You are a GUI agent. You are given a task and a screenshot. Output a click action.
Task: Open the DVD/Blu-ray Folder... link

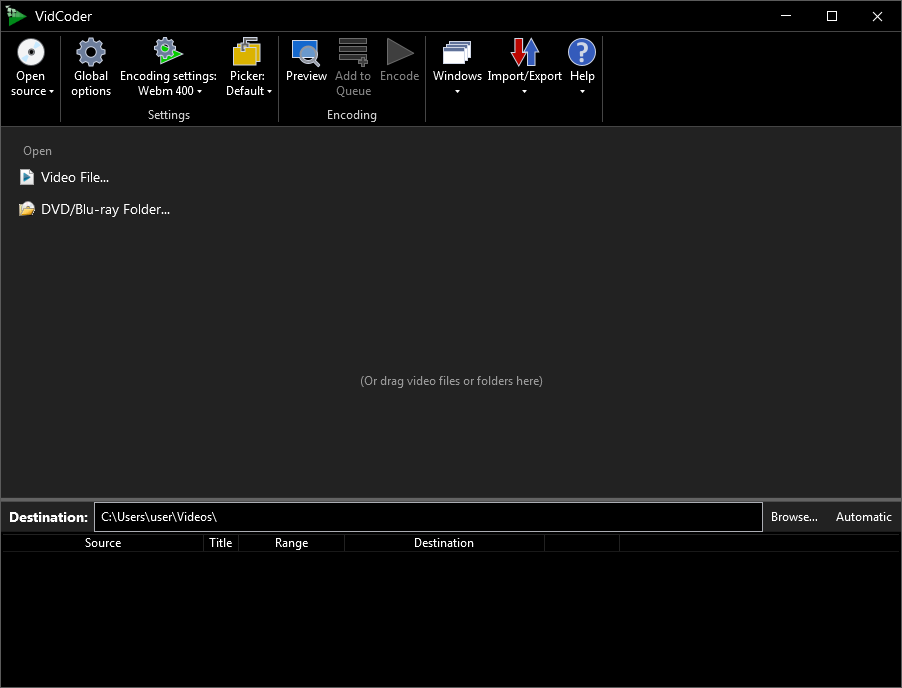tap(105, 209)
